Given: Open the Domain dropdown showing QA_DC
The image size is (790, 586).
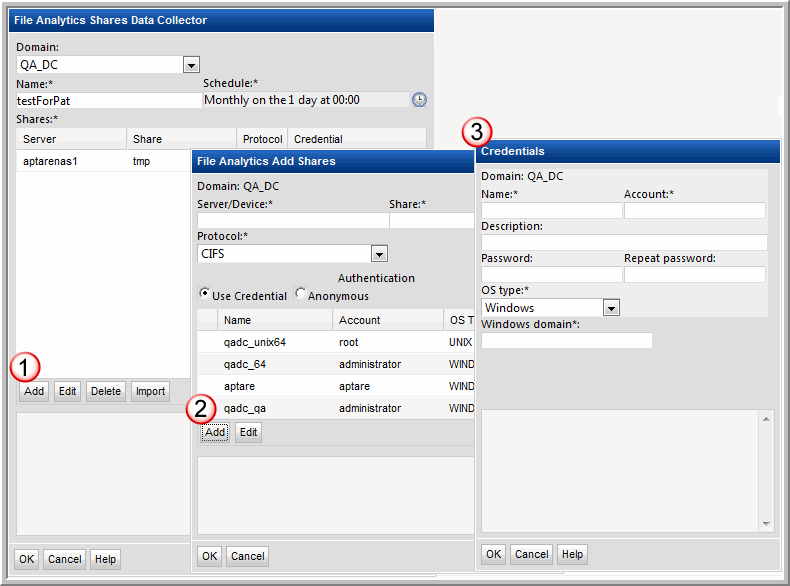Looking at the screenshot, I should pyautogui.click(x=191, y=65).
